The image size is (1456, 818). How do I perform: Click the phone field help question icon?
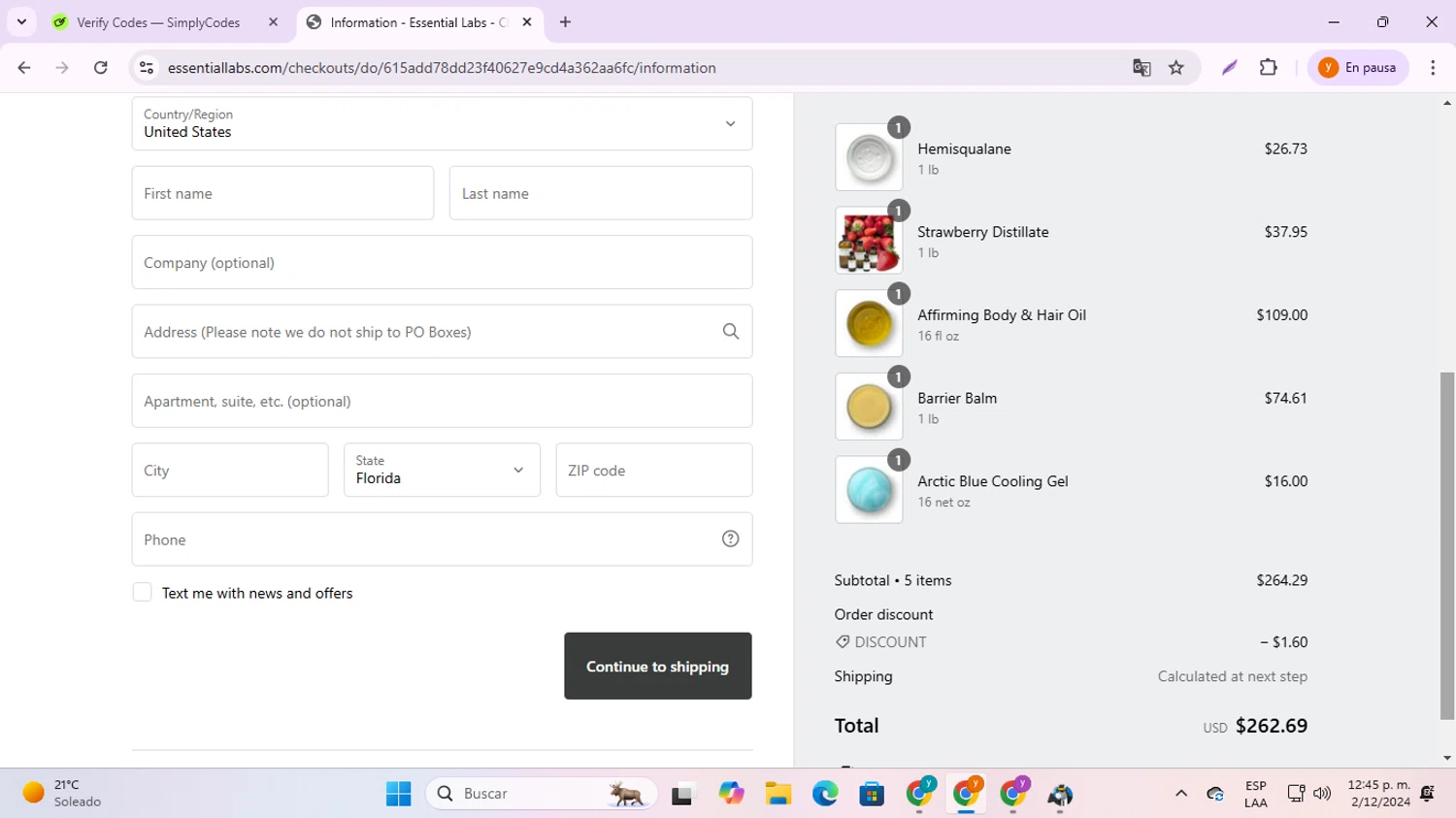point(731,540)
